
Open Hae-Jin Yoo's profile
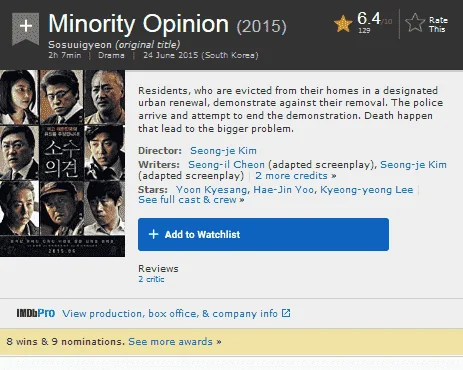(283, 190)
